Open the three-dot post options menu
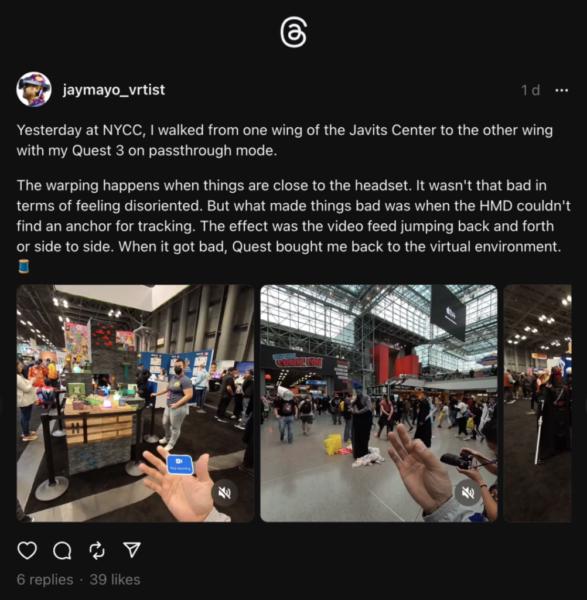Image resolution: width=587 pixels, height=600 pixels. [x=561, y=90]
